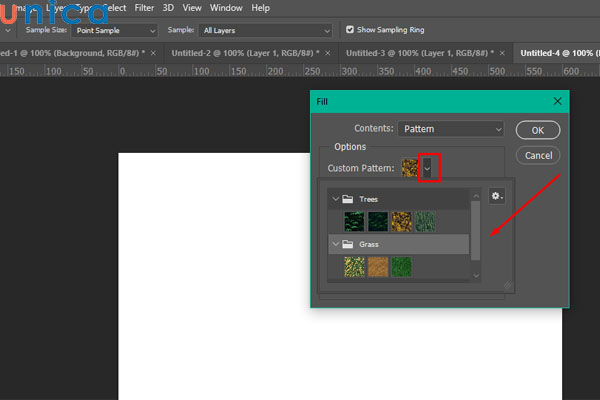The width and height of the screenshot is (600, 400).
Task: Click the pattern list scroll down arrow
Action: tap(476, 274)
